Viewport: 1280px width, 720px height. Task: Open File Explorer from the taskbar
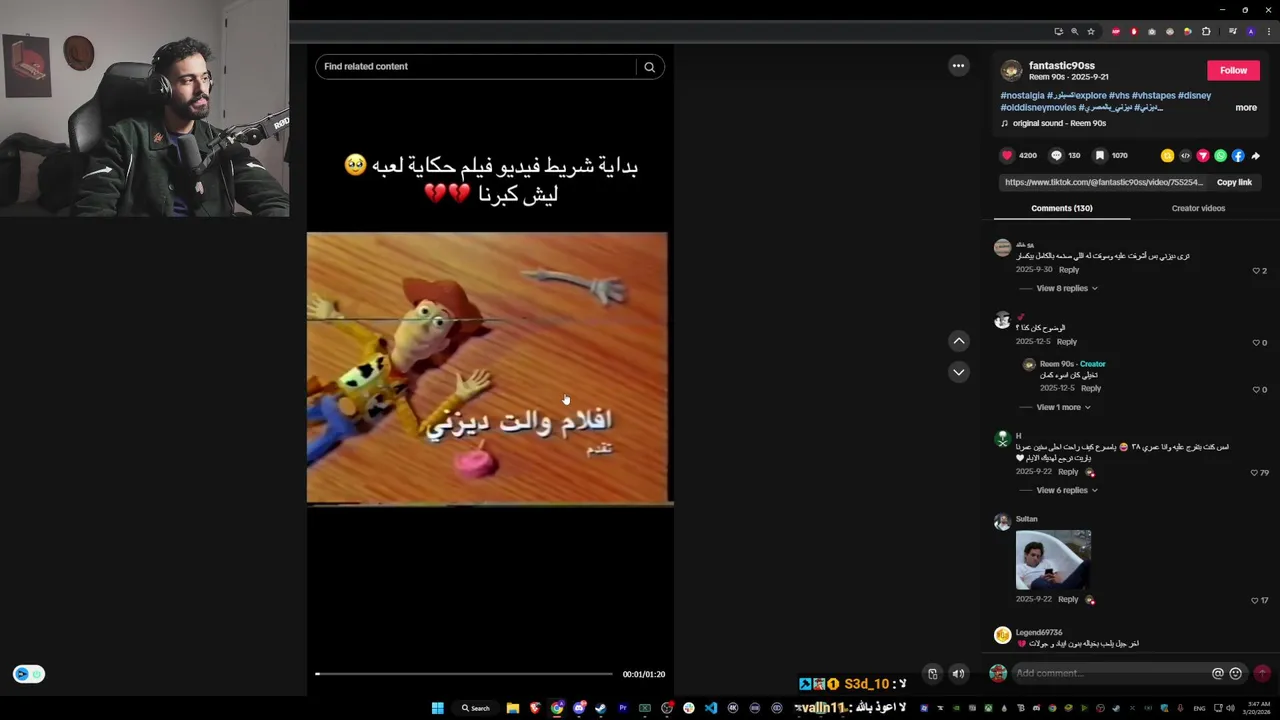click(x=512, y=708)
